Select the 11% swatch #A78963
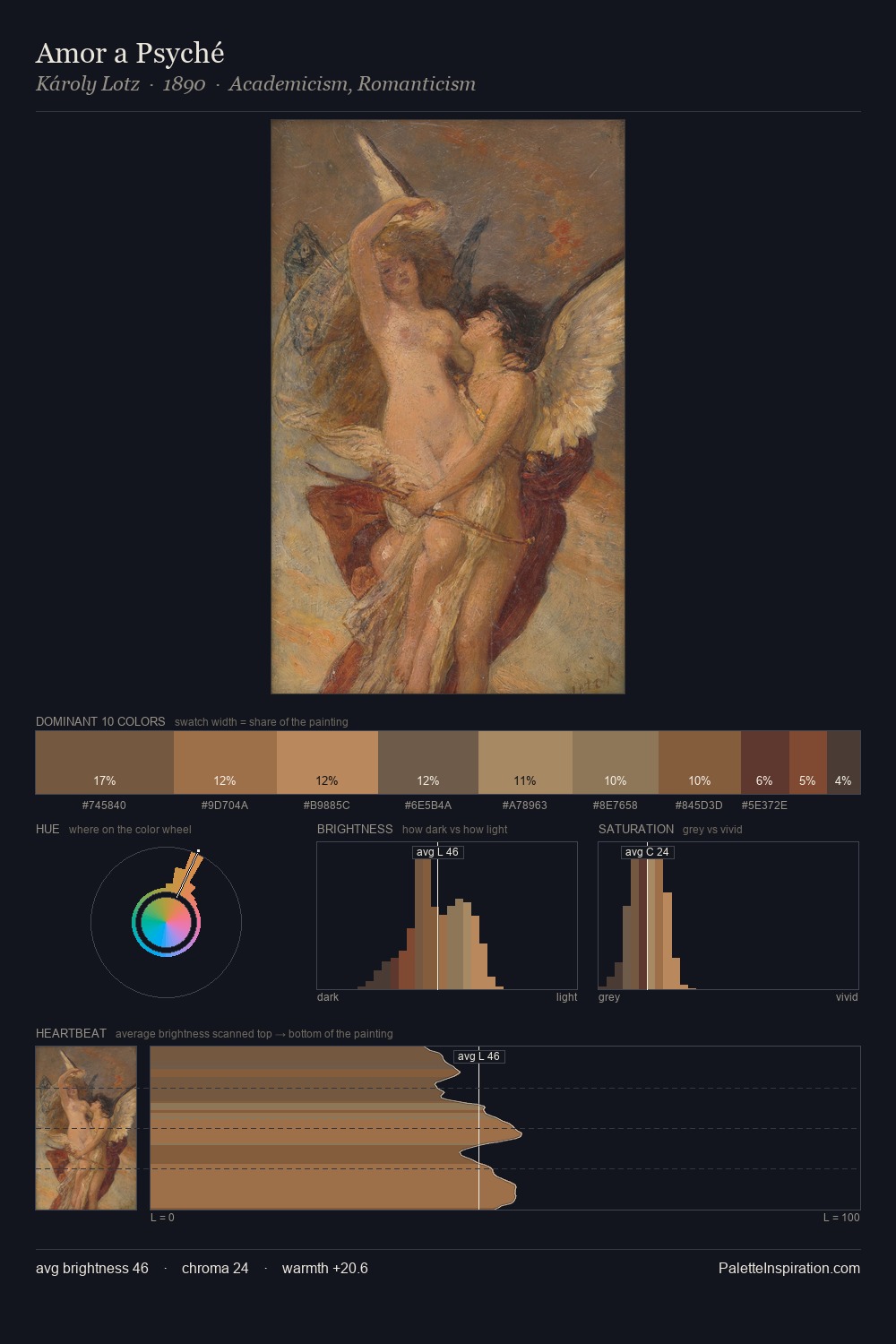The width and height of the screenshot is (896, 1344). pos(525,762)
